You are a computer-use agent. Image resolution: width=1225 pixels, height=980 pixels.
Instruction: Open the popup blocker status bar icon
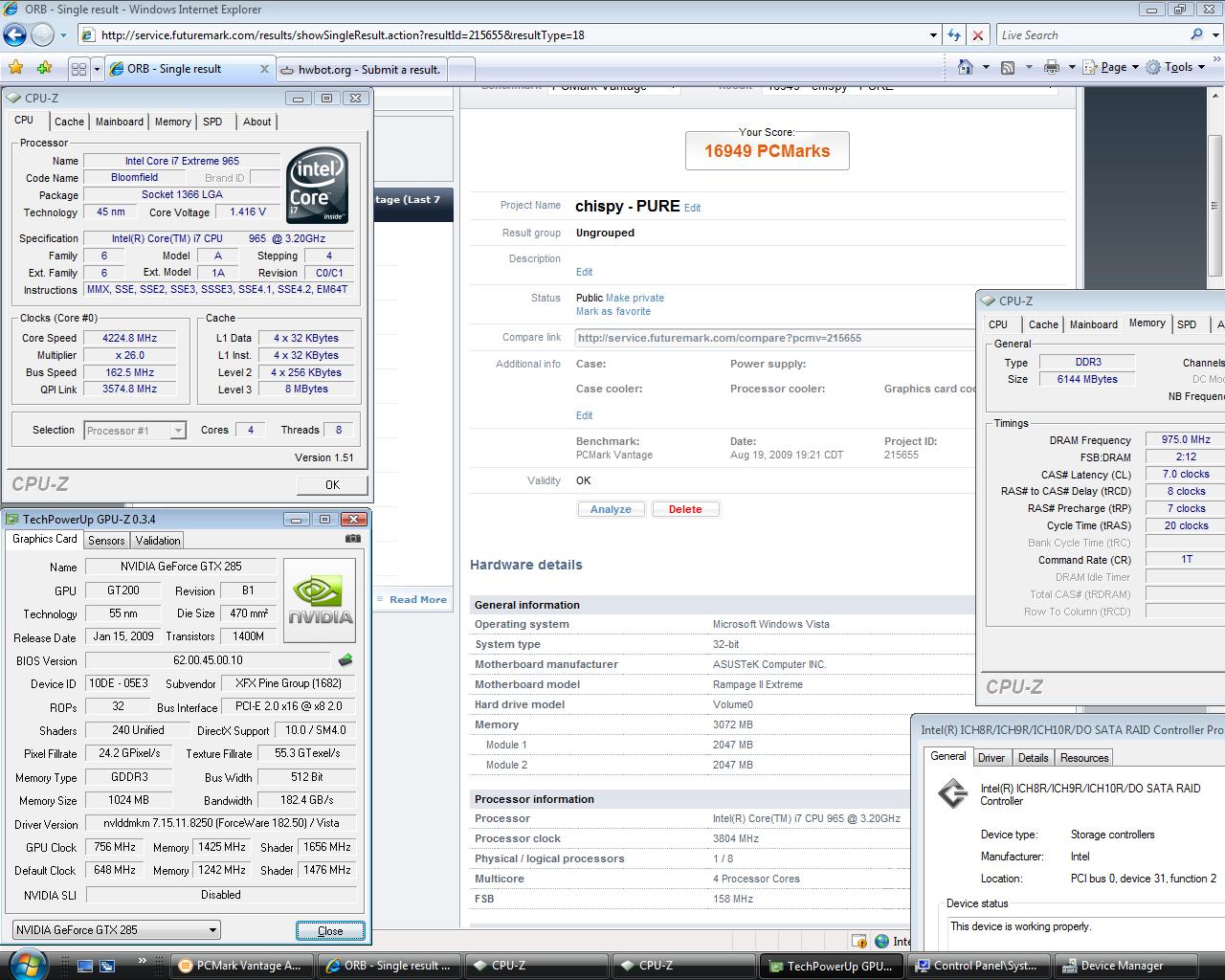coord(859,941)
